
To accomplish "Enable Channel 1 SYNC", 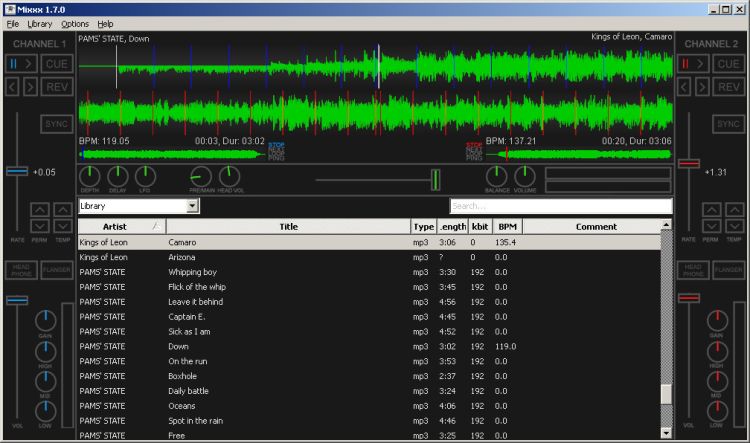I will (x=57, y=124).
